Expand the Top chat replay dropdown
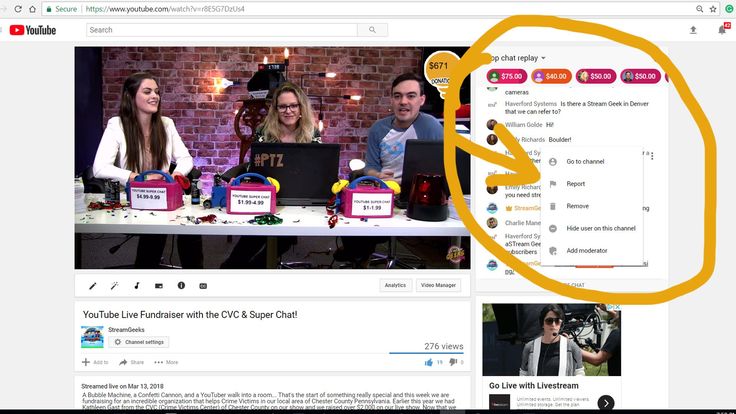 516,58
